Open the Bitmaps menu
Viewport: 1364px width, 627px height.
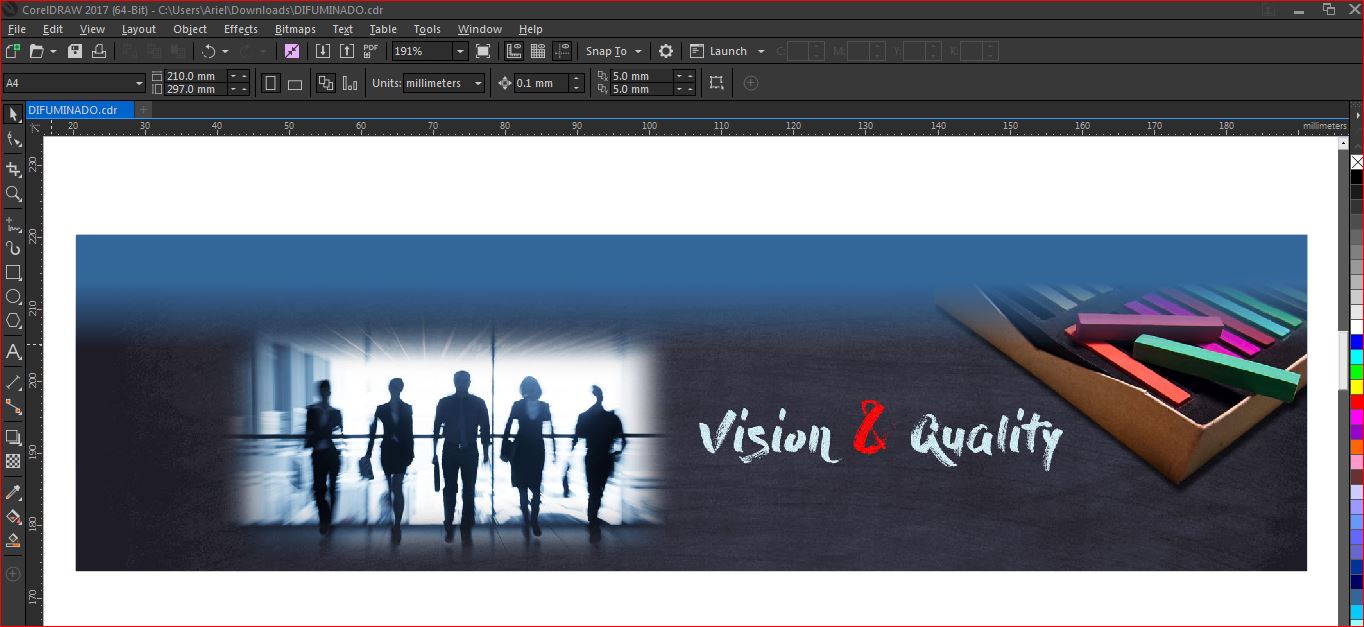(294, 29)
